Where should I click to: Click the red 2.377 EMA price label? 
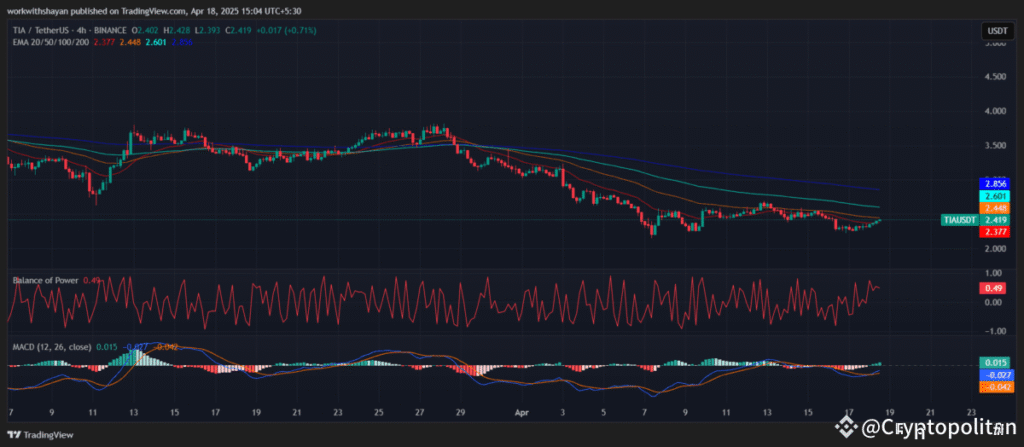(x=995, y=232)
